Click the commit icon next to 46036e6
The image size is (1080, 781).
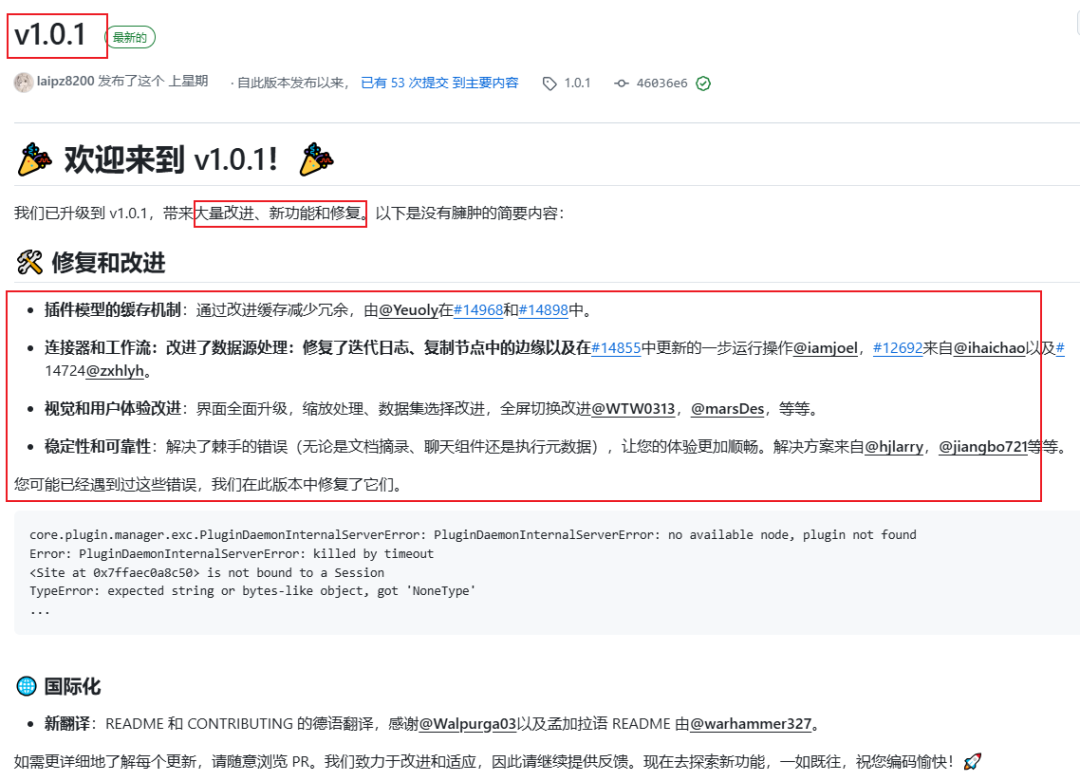[621, 83]
